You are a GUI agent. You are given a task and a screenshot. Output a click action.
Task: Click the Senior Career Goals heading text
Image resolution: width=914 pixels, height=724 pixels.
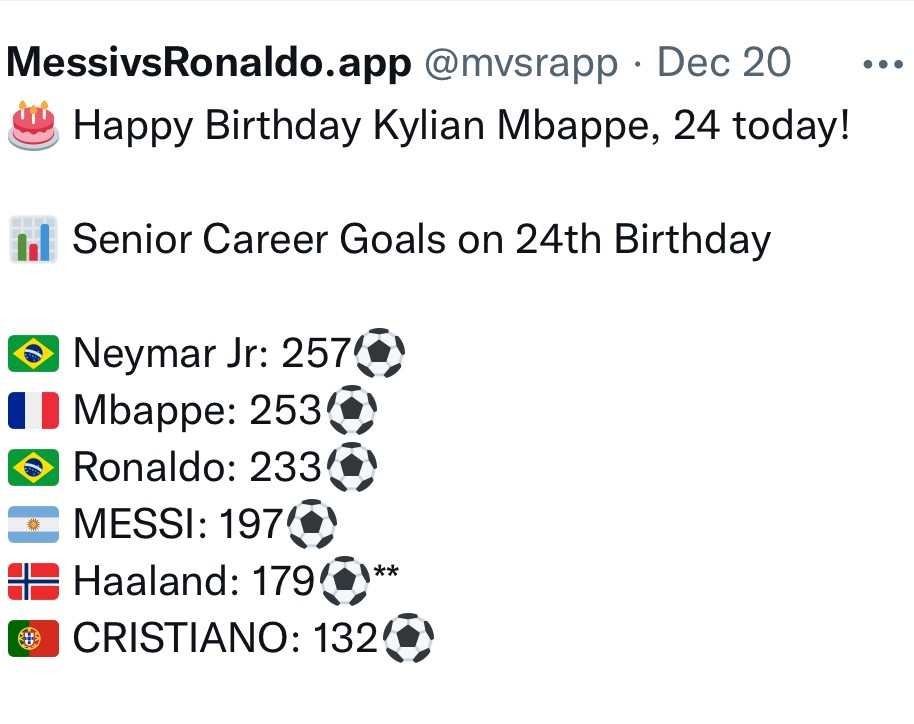coord(421,239)
